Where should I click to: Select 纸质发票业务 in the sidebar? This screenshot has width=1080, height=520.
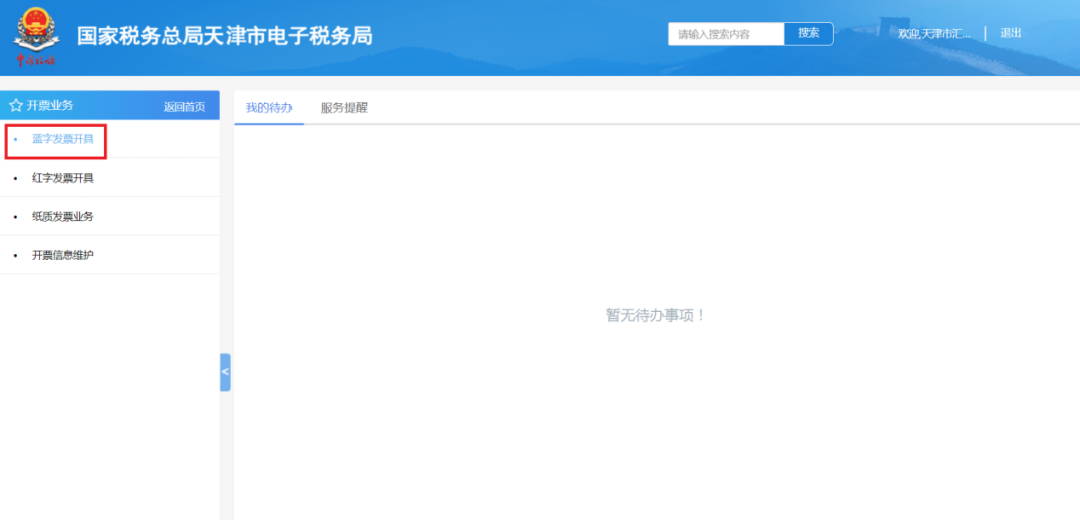point(63,217)
